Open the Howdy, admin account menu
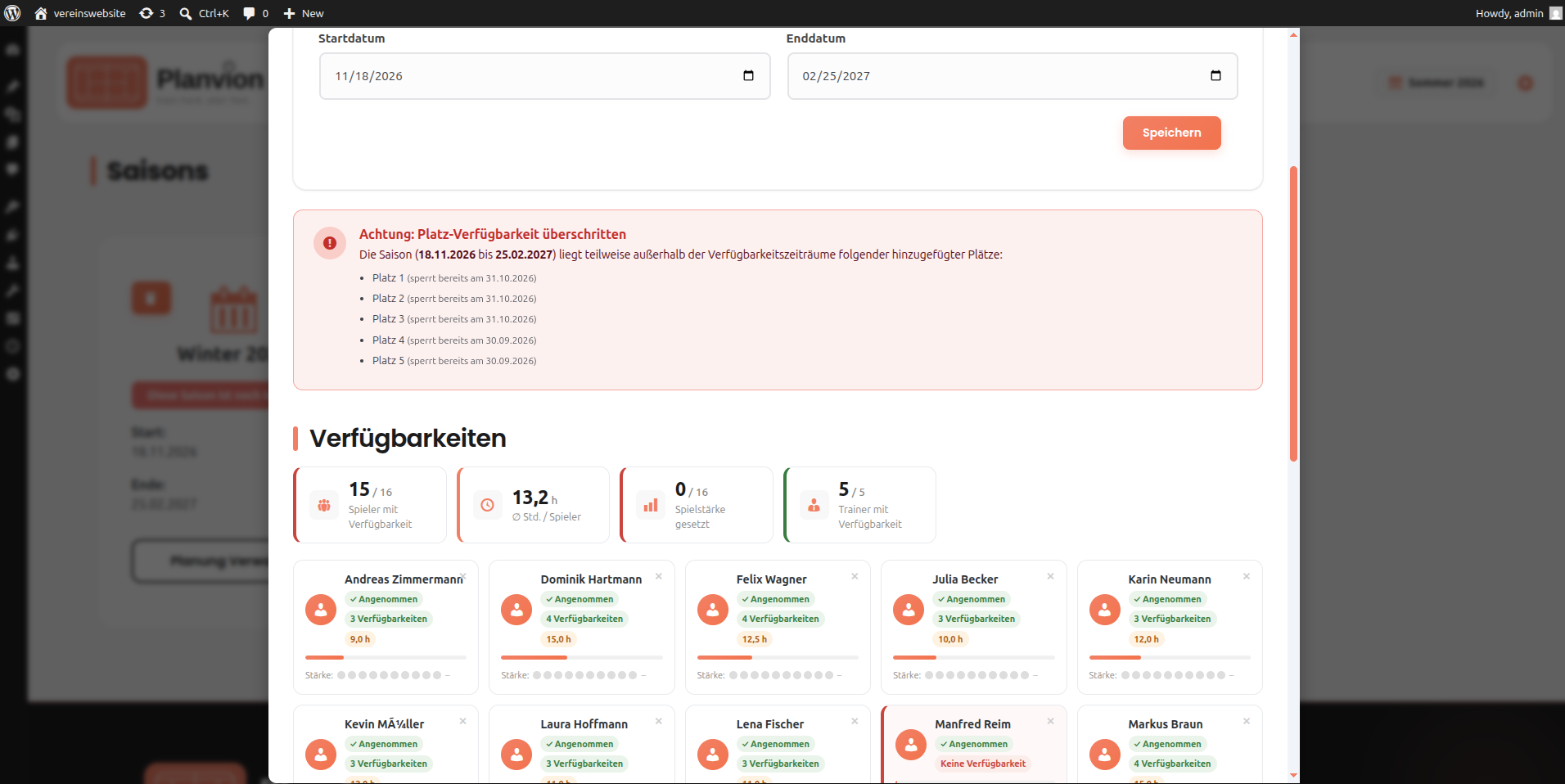Viewport: 1565px width, 784px height. point(1518,13)
